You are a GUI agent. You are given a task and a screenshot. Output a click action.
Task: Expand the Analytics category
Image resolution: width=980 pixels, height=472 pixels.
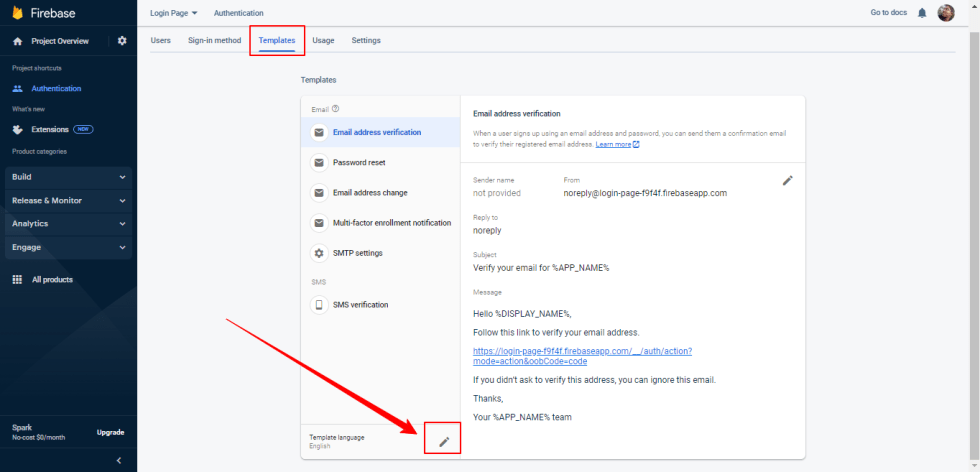pyautogui.click(x=69, y=224)
